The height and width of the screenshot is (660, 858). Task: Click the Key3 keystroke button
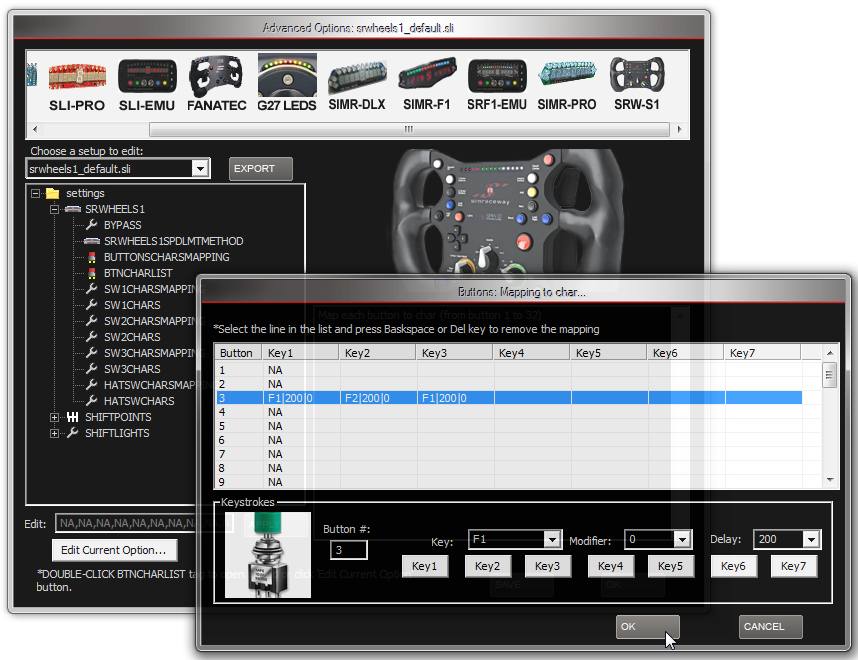tap(547, 566)
